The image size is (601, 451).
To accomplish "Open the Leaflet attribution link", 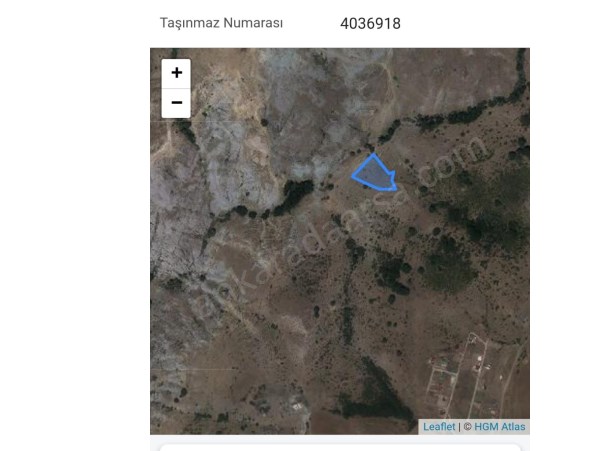I will 439,427.
